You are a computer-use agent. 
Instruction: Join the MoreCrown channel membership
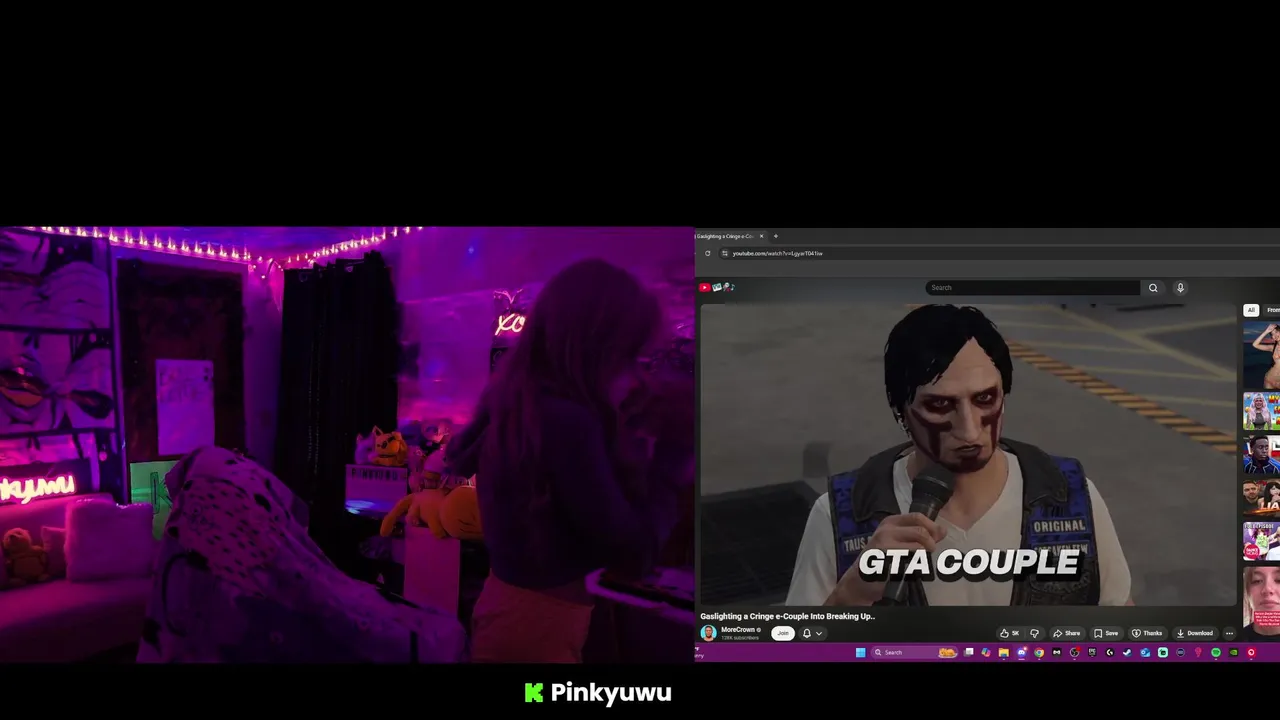782,633
